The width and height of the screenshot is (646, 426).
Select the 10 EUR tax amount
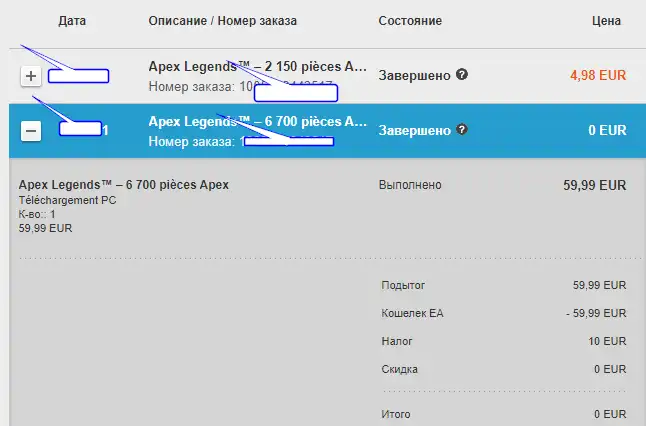point(607,341)
